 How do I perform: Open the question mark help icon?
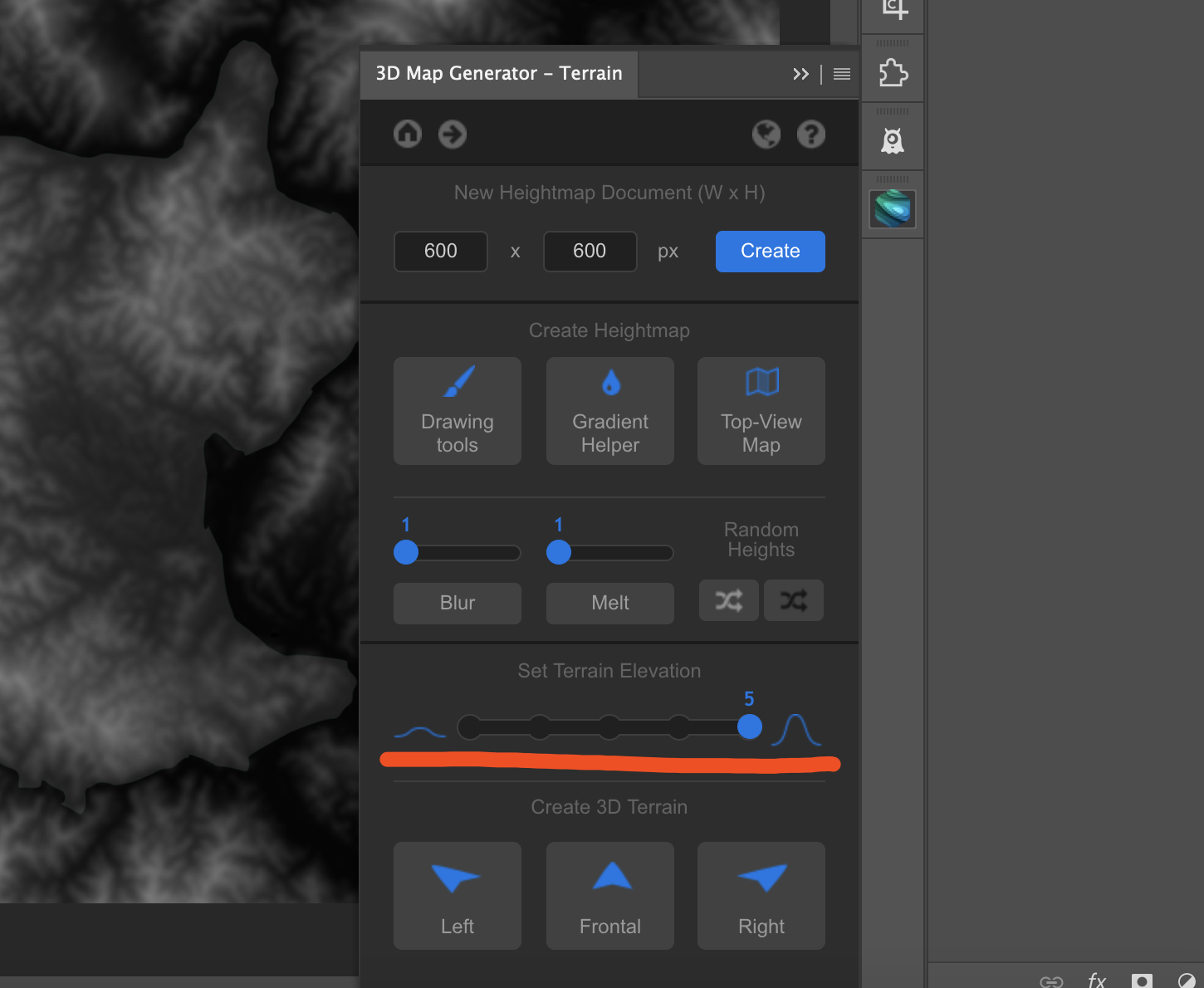coord(811,134)
